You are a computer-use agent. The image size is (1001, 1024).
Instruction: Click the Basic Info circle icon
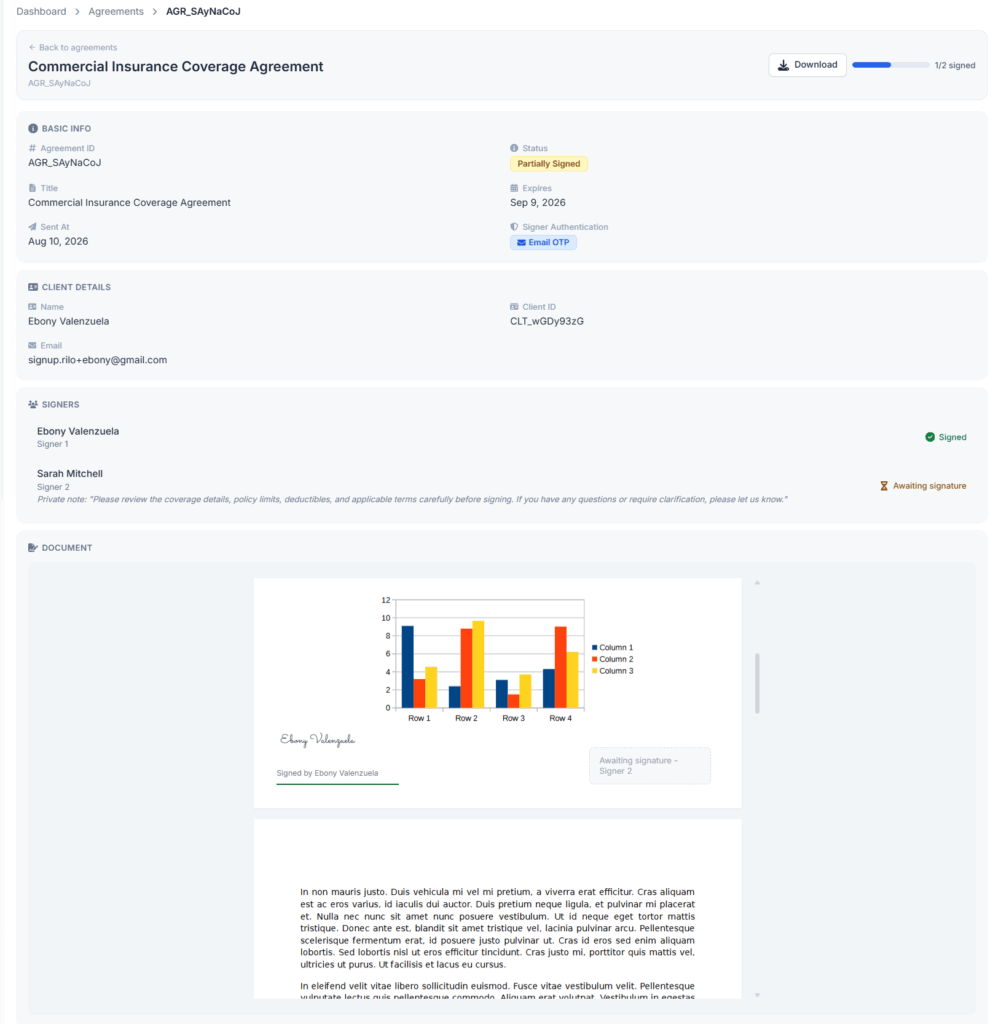[33, 129]
